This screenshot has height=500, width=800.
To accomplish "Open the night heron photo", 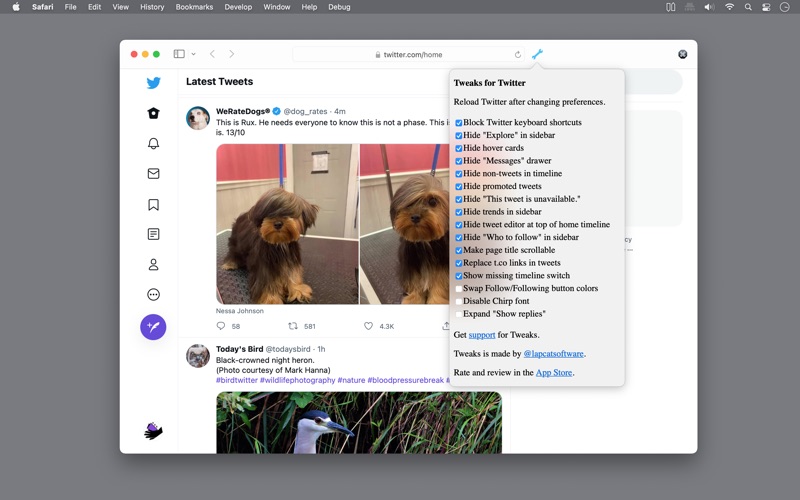I will (x=359, y=422).
